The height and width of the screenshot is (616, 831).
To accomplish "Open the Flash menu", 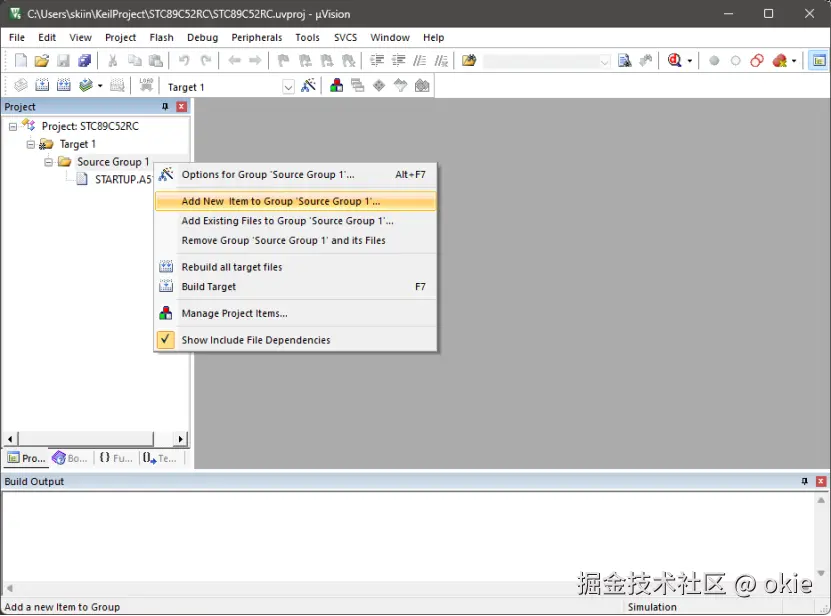I will click(161, 38).
